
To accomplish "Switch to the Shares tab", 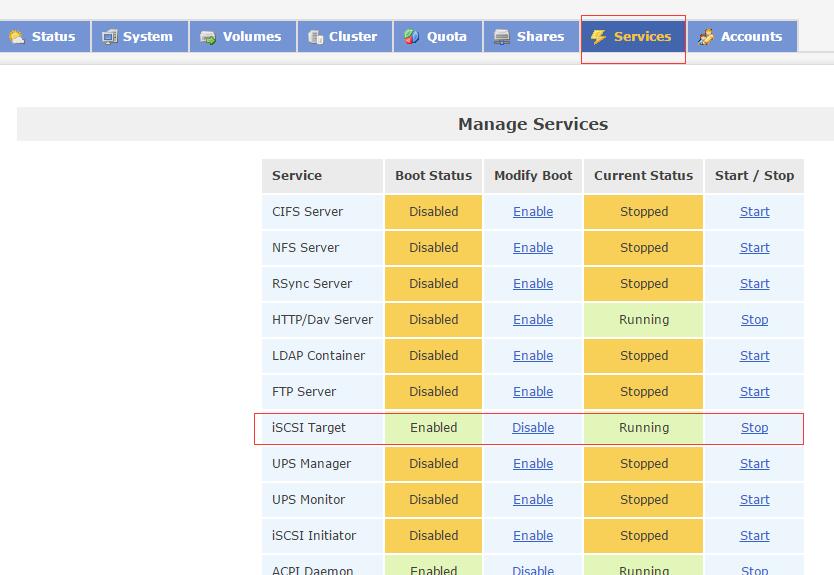I will (x=531, y=37).
